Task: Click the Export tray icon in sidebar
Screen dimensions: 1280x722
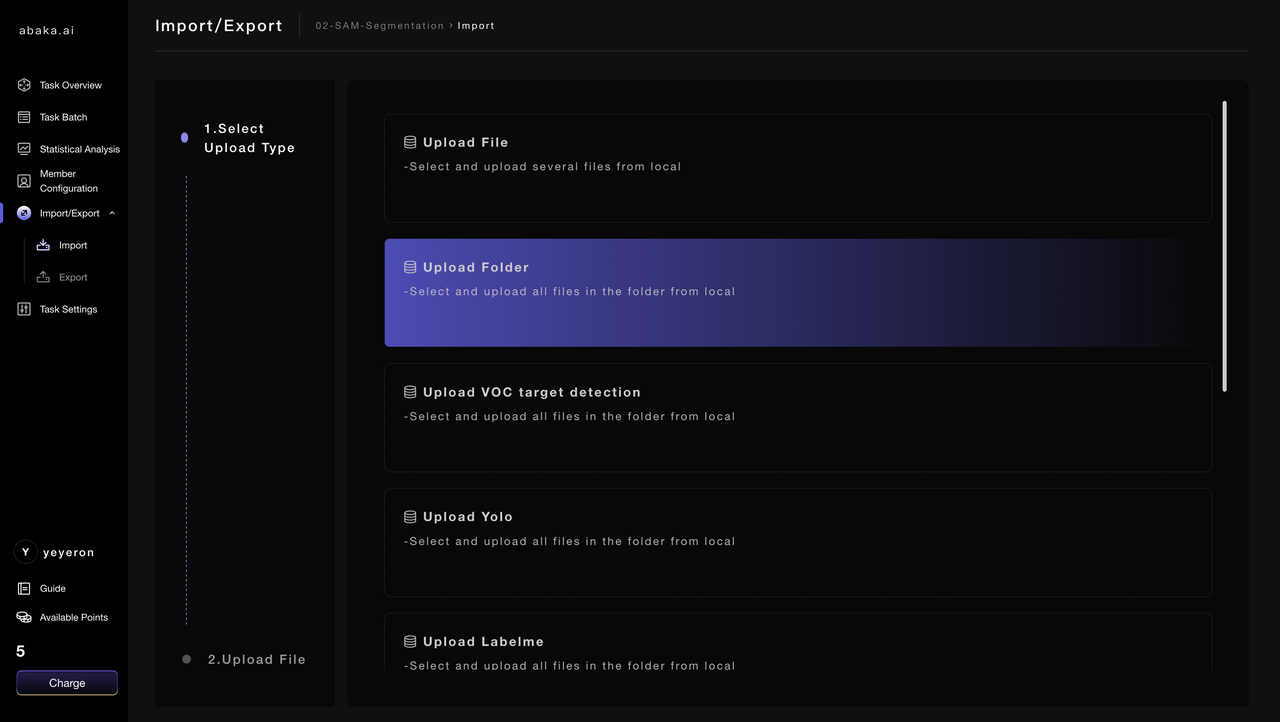Action: pos(43,277)
